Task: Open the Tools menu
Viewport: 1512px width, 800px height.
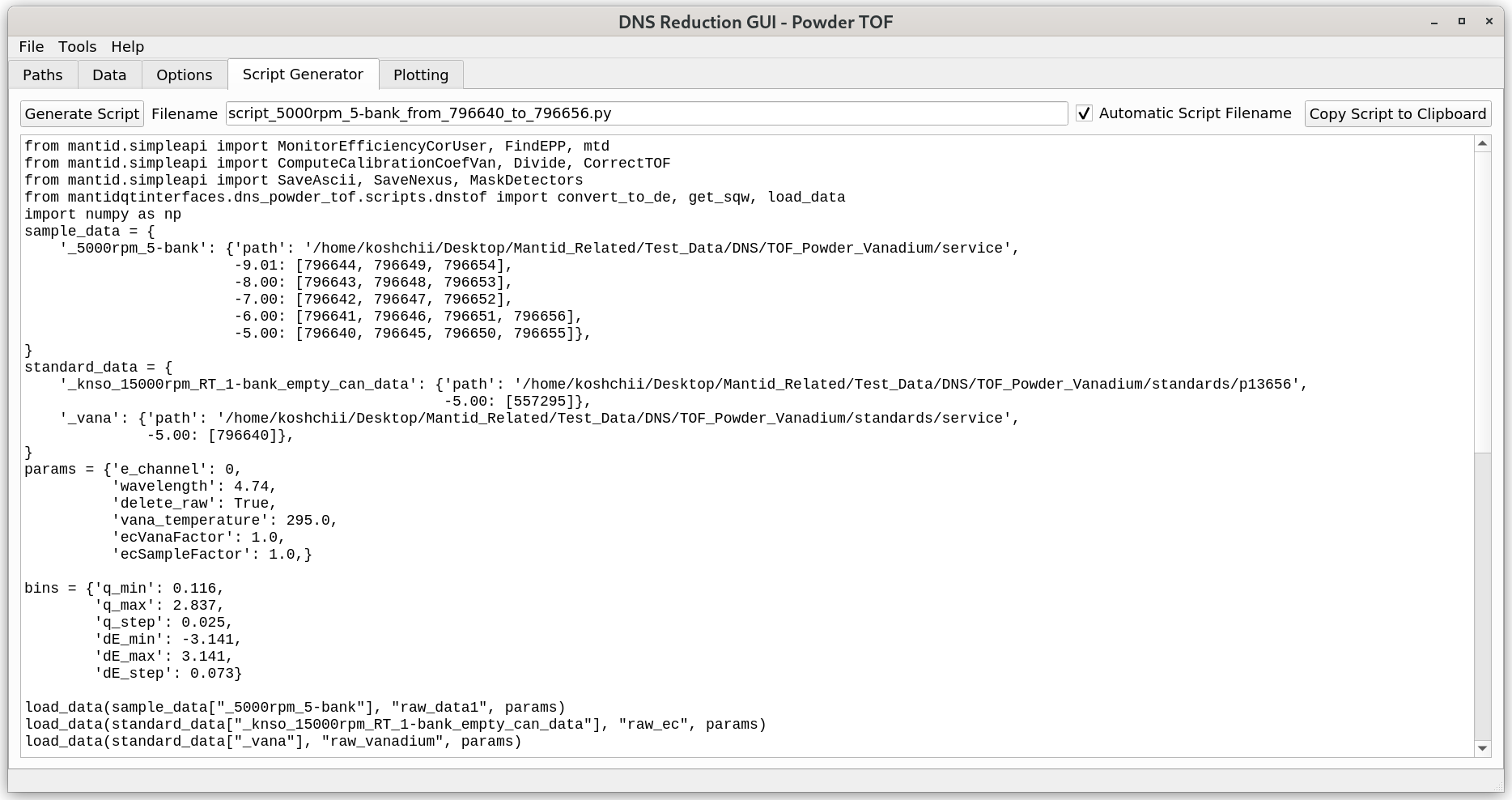Action: point(77,47)
